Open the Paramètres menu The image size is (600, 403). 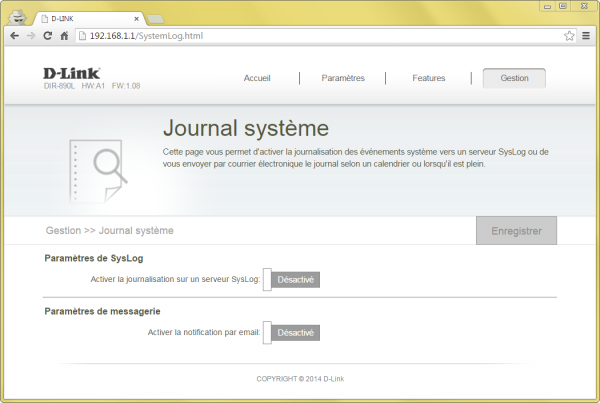click(343, 78)
